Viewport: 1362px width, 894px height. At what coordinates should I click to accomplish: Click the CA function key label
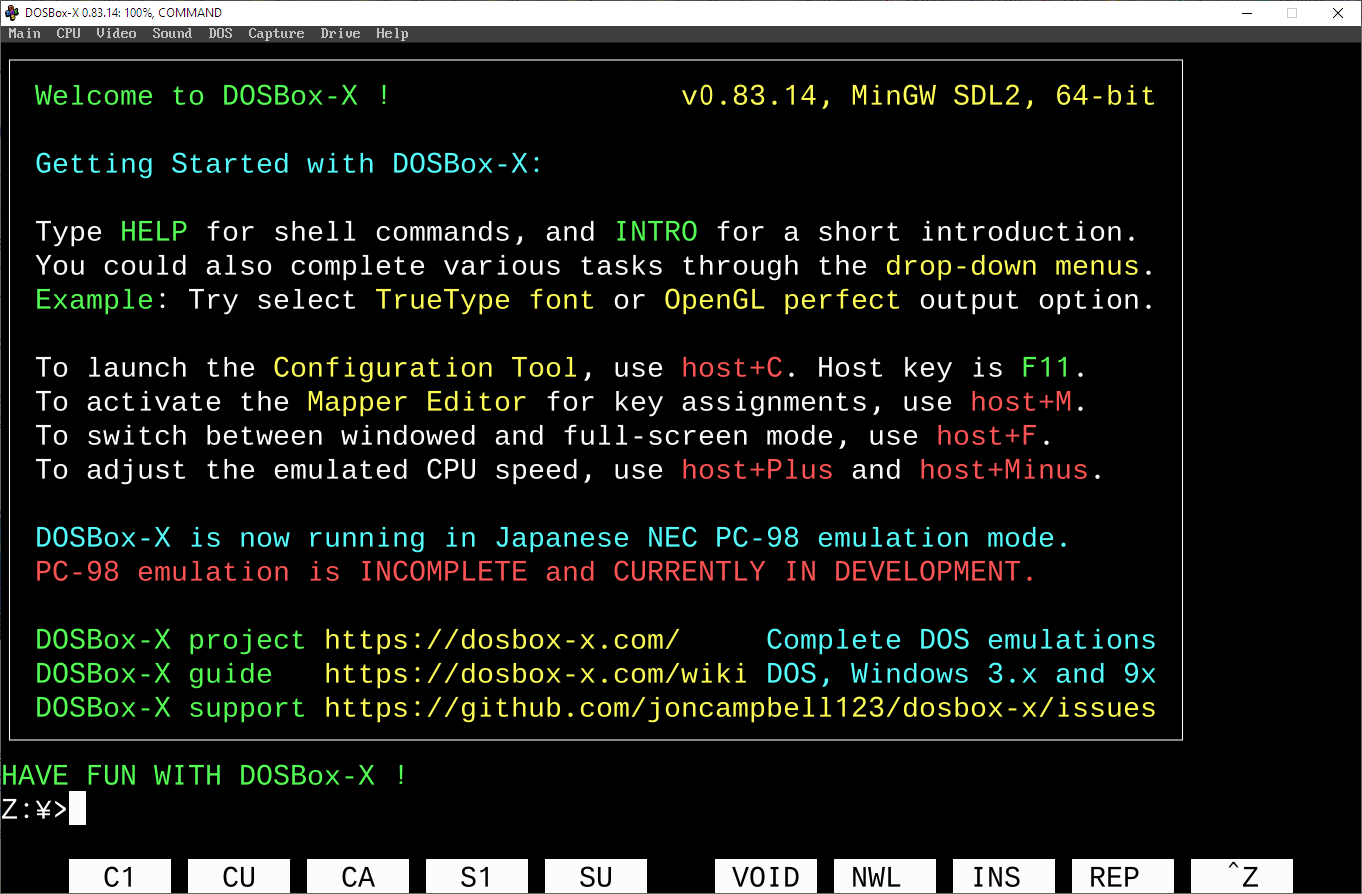(358, 877)
